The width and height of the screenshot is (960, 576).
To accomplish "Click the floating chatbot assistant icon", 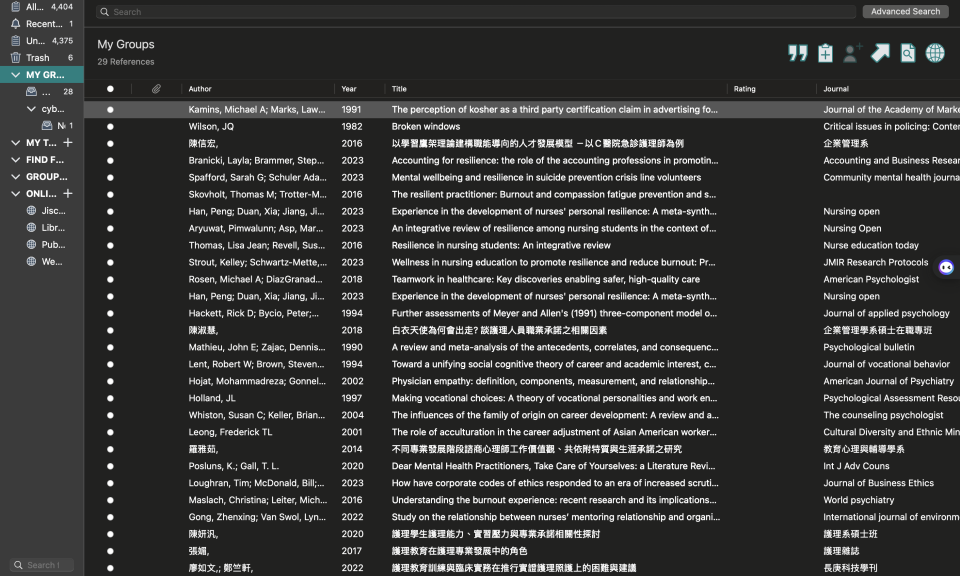I will click(x=946, y=267).
